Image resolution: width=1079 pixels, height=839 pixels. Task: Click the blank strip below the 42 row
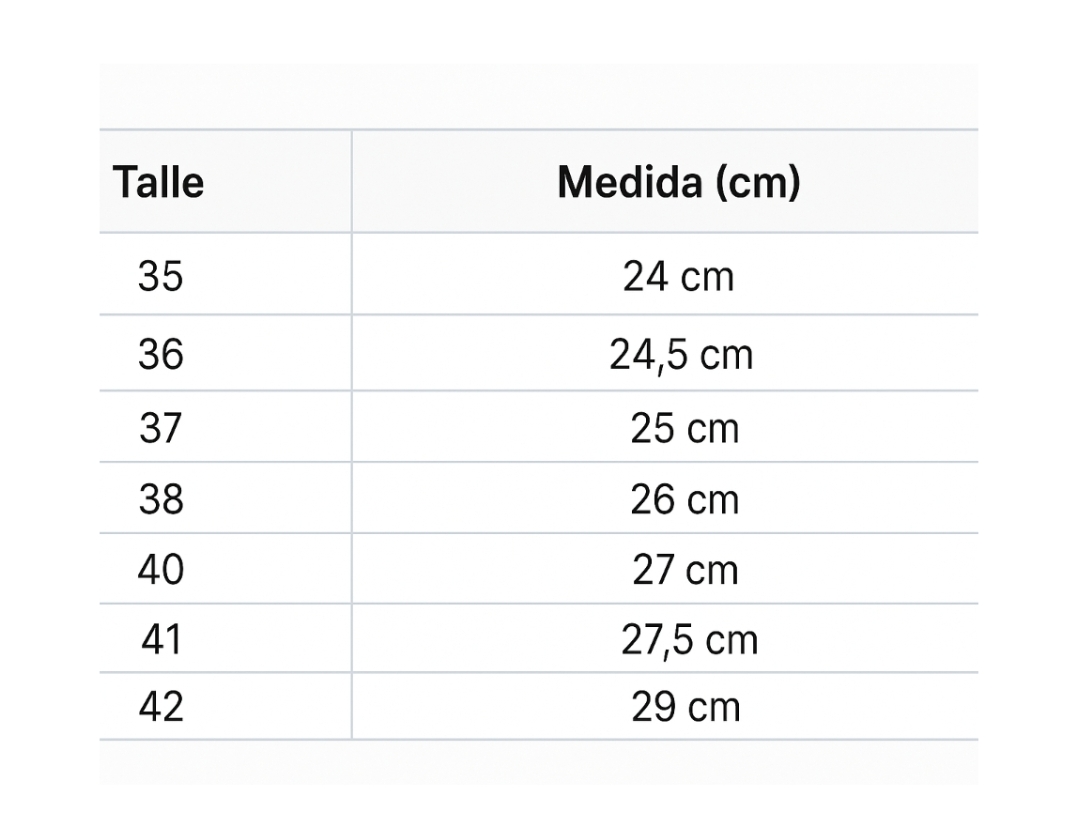538,762
